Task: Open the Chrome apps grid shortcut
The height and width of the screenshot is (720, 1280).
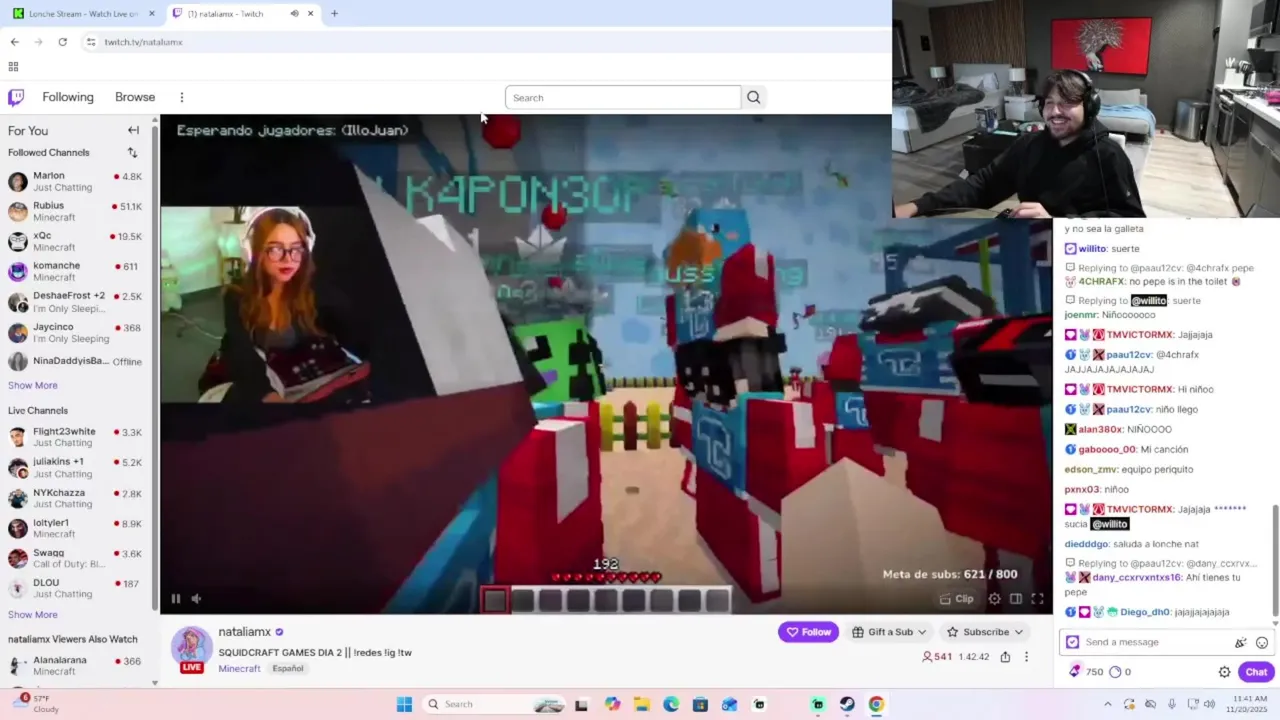Action: click(13, 67)
